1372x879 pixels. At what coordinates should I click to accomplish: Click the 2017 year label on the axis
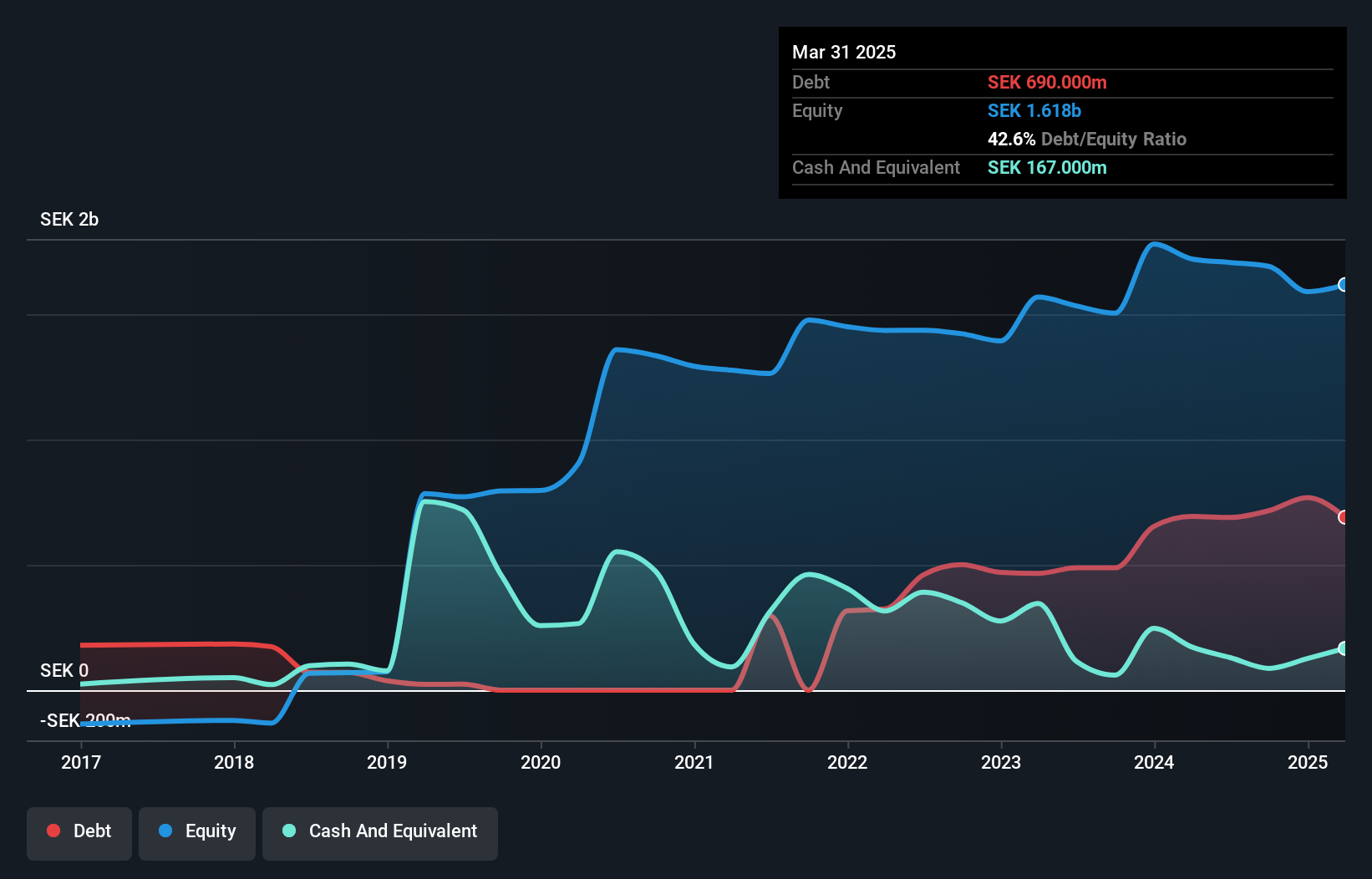(81, 762)
